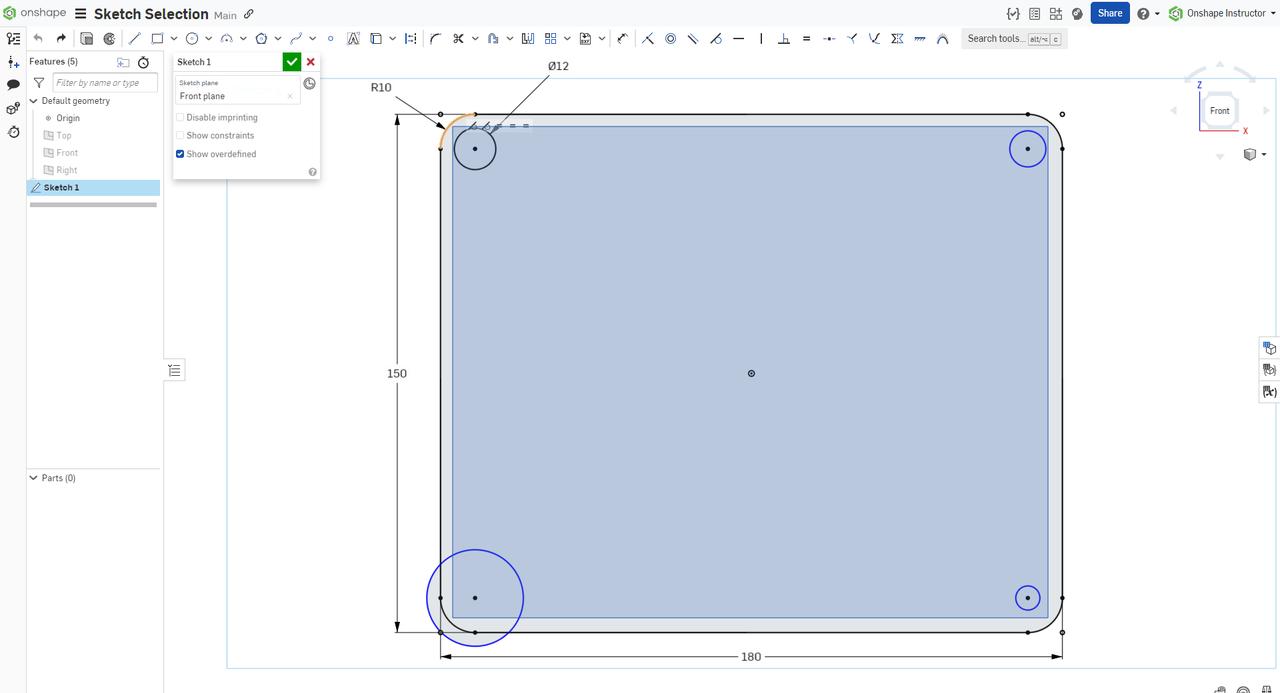The height and width of the screenshot is (693, 1280).
Task: Enable the Show constraints option
Action: tap(180, 135)
